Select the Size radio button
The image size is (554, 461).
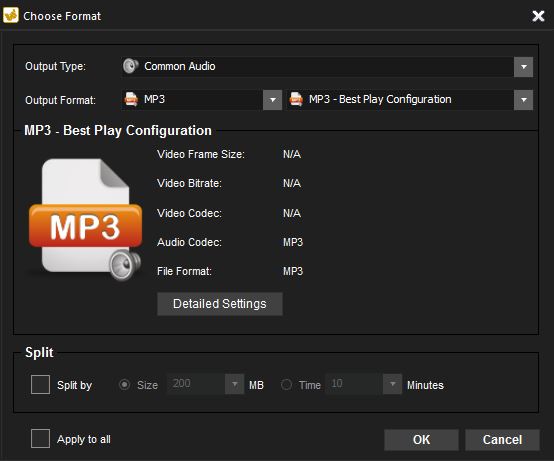(x=124, y=384)
